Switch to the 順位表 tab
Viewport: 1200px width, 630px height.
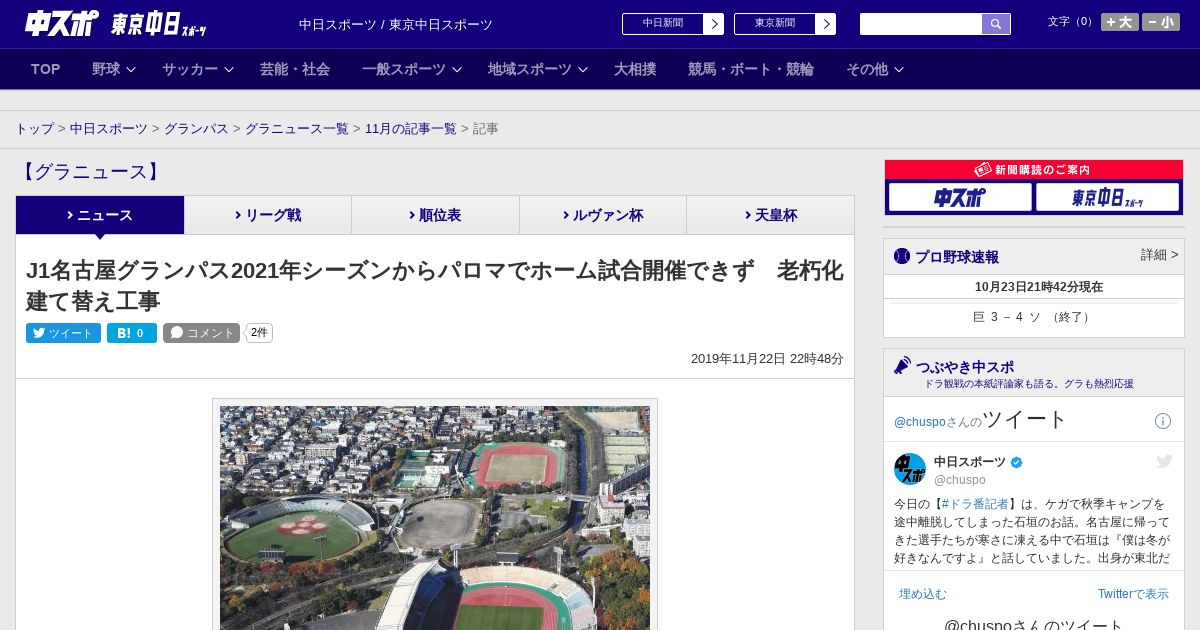[435, 215]
